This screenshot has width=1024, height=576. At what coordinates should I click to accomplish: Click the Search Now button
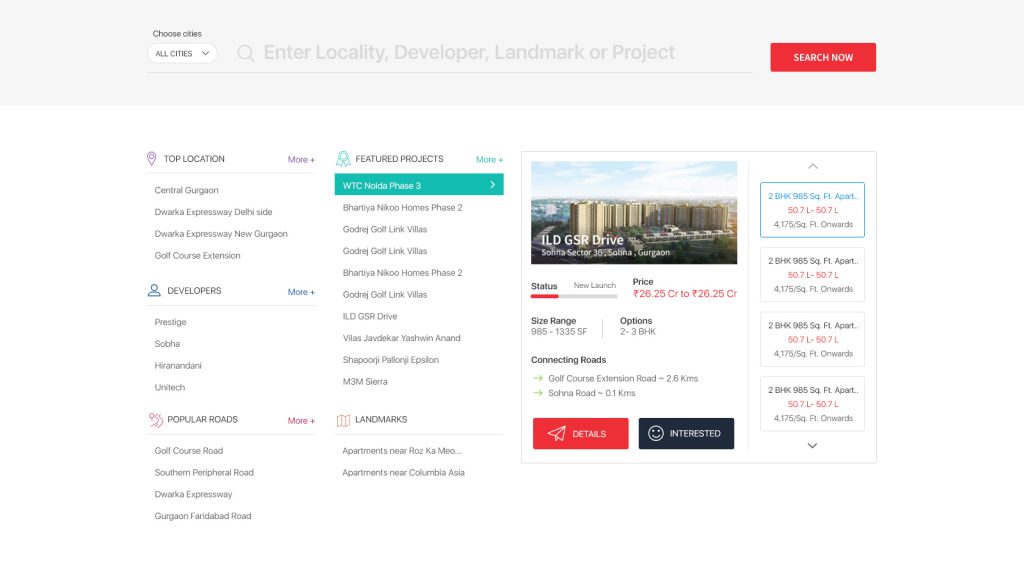[x=823, y=57]
